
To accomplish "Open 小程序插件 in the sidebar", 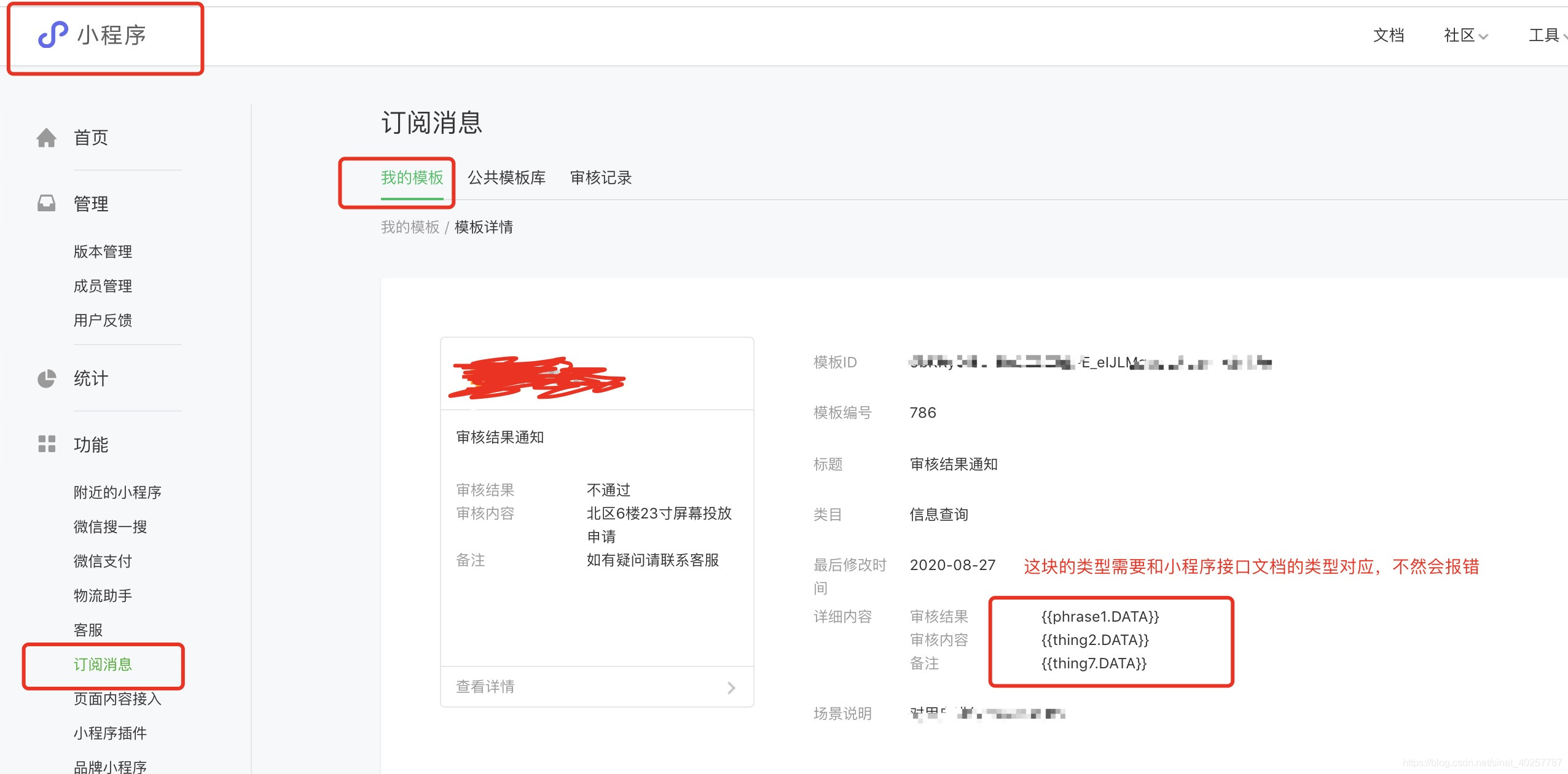I will (x=110, y=733).
